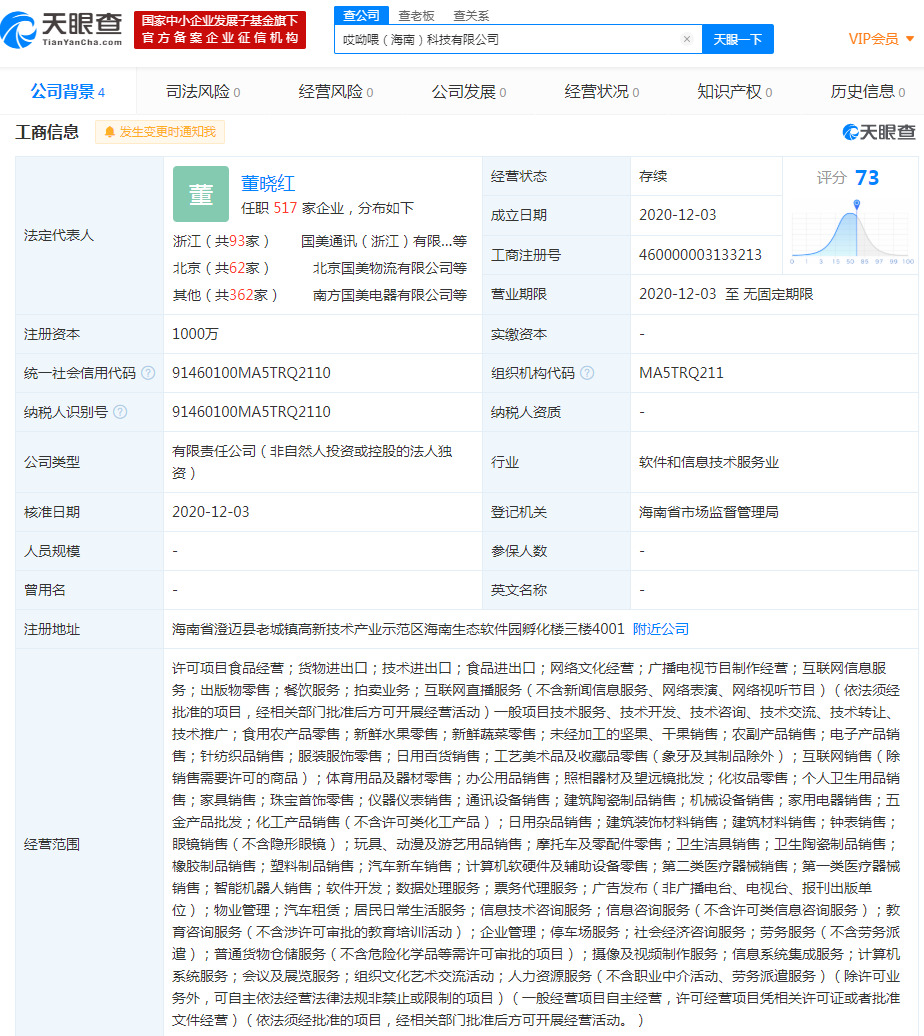Select the unified credit code 91460100MA5TRQ2110 in the 统一社会信用代码 row
The image size is (924, 1036).
(x=251, y=373)
